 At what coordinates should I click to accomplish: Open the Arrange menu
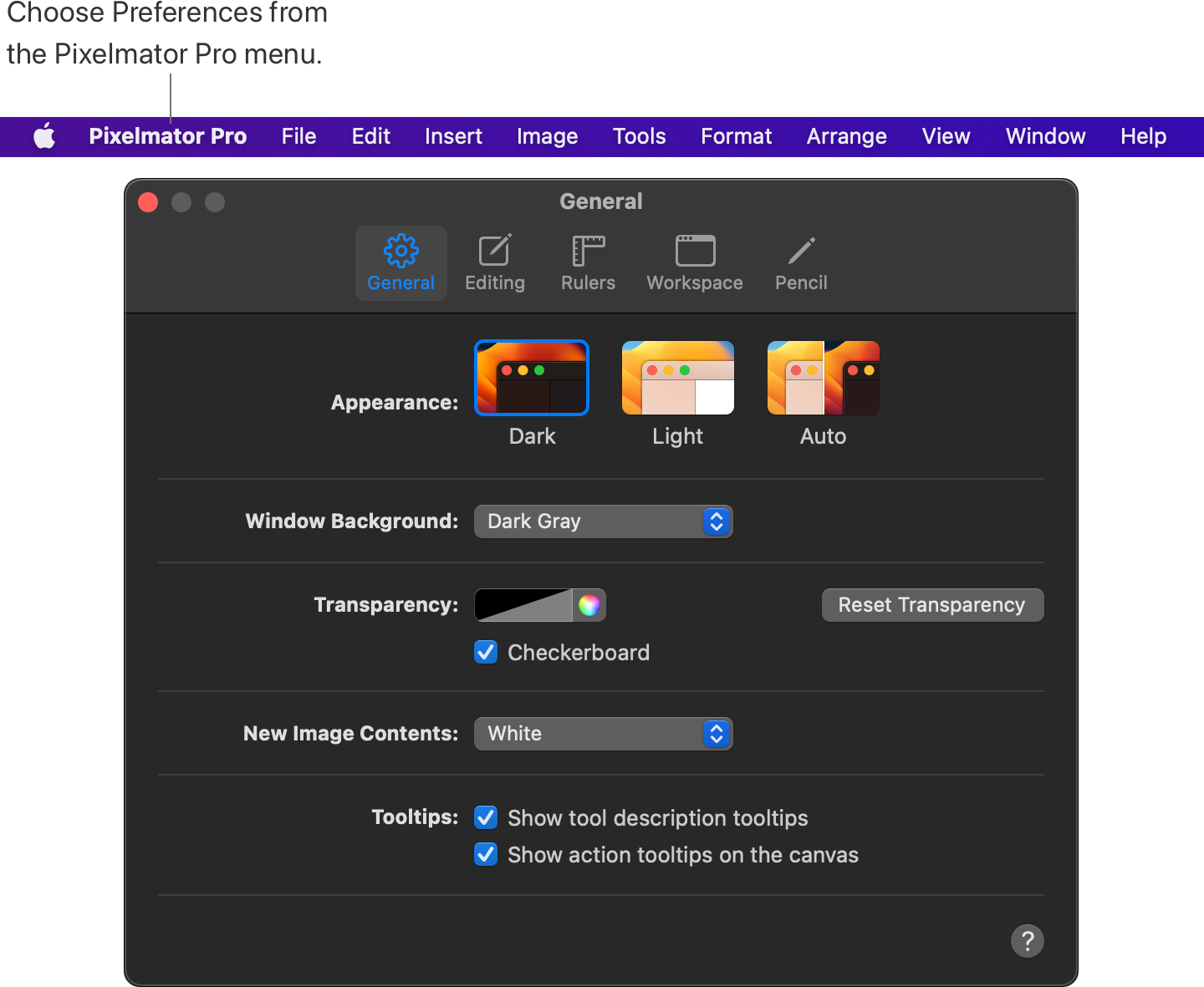coord(846,136)
